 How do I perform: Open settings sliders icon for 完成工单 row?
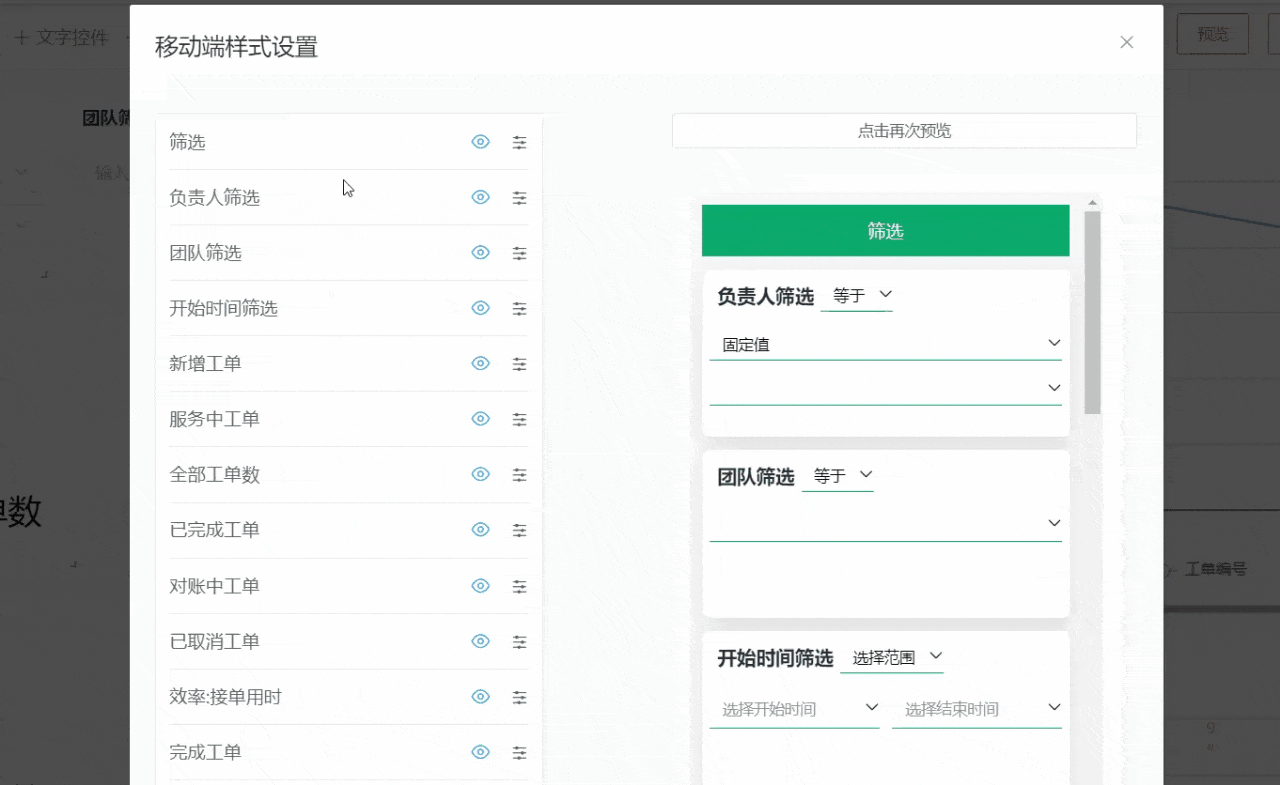(520, 752)
